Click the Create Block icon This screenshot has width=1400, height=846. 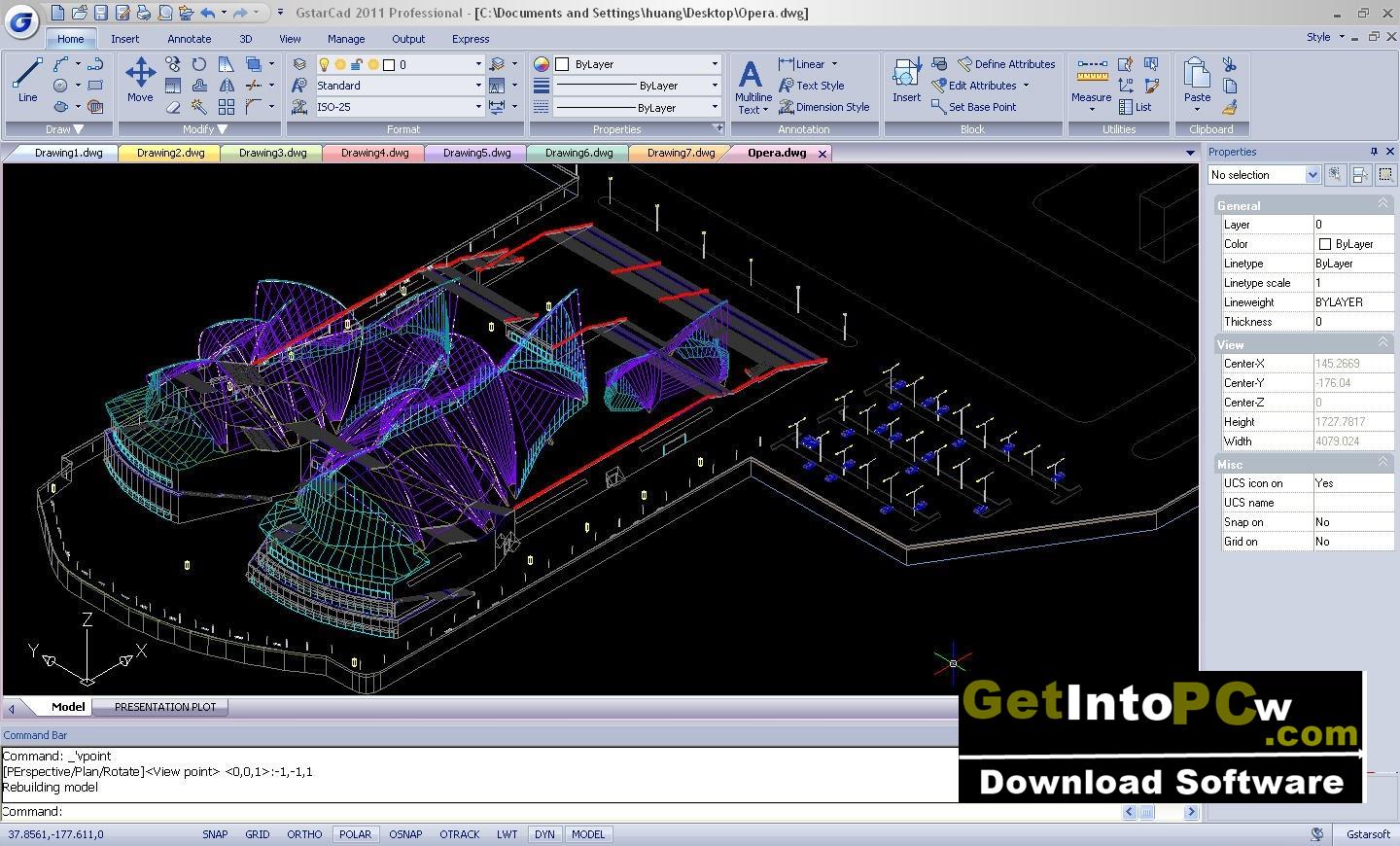pyautogui.click(x=938, y=64)
